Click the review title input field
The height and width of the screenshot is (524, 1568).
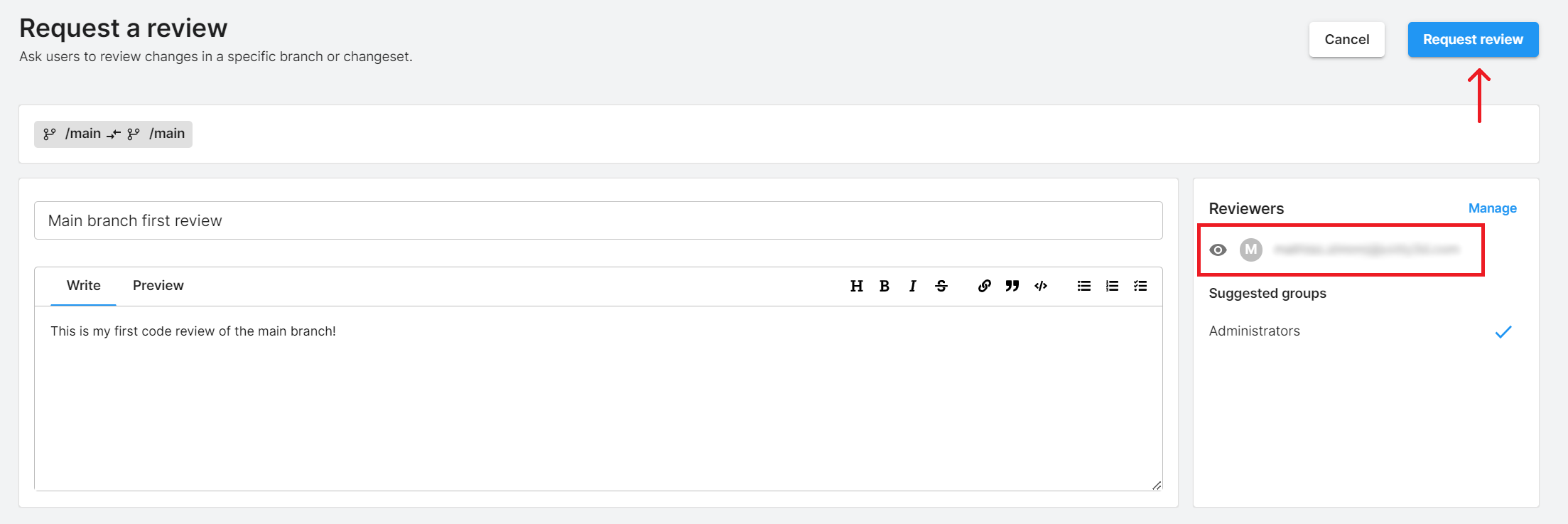(598, 220)
